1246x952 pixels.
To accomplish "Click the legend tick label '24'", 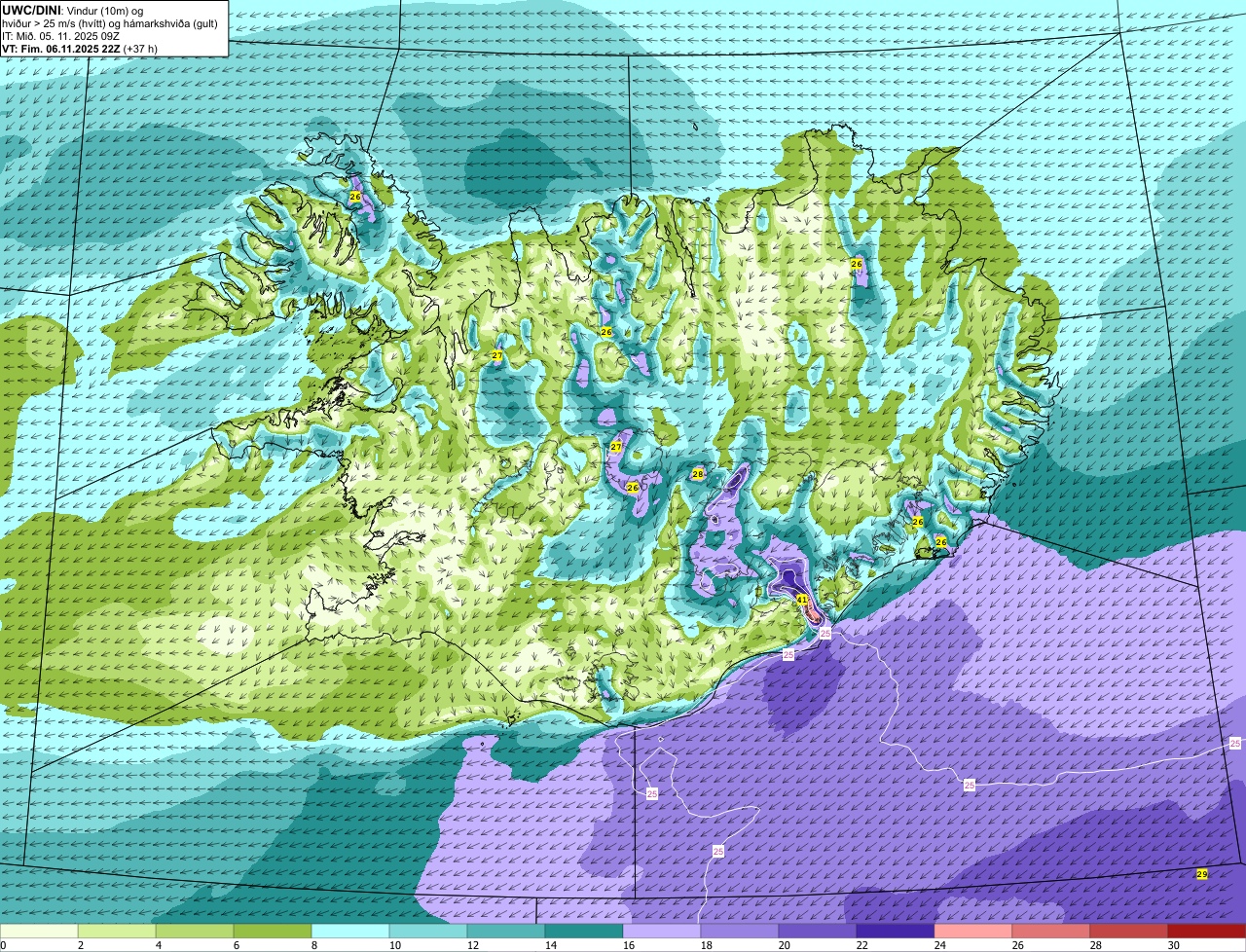I will point(939,945).
